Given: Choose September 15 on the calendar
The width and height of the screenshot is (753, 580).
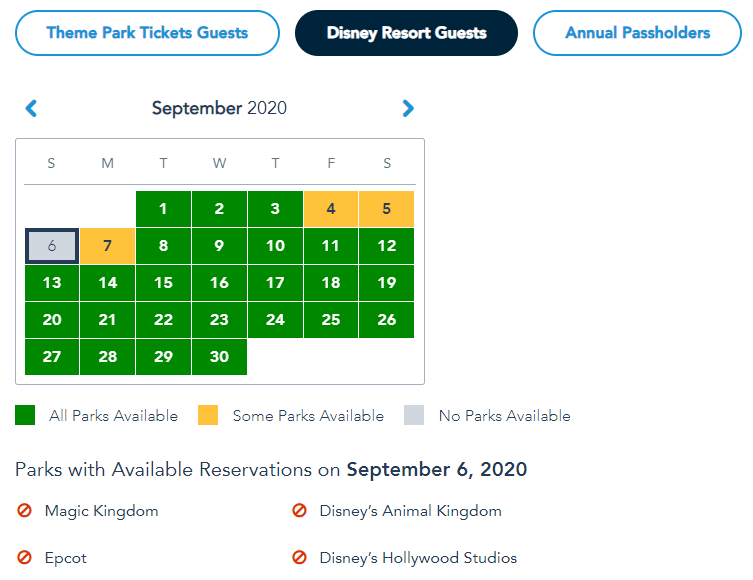Looking at the screenshot, I should tap(163, 283).
